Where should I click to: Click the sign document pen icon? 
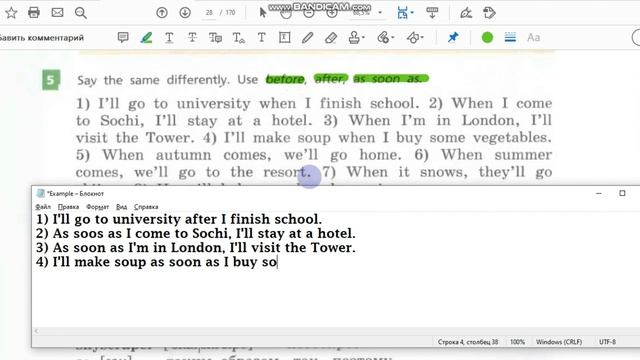click(466, 13)
